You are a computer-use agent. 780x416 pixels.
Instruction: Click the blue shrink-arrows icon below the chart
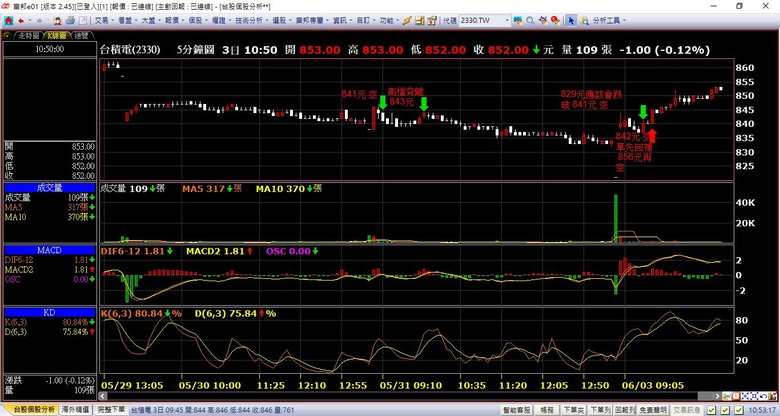754,396
